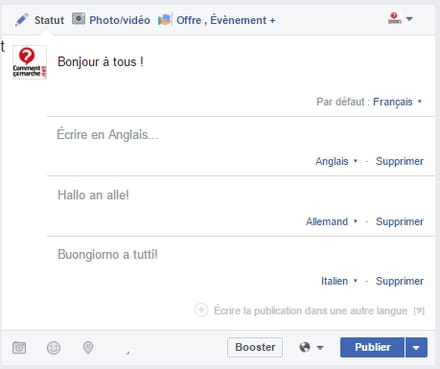
Task: Open the emoji smiley picker
Action: click(54, 348)
